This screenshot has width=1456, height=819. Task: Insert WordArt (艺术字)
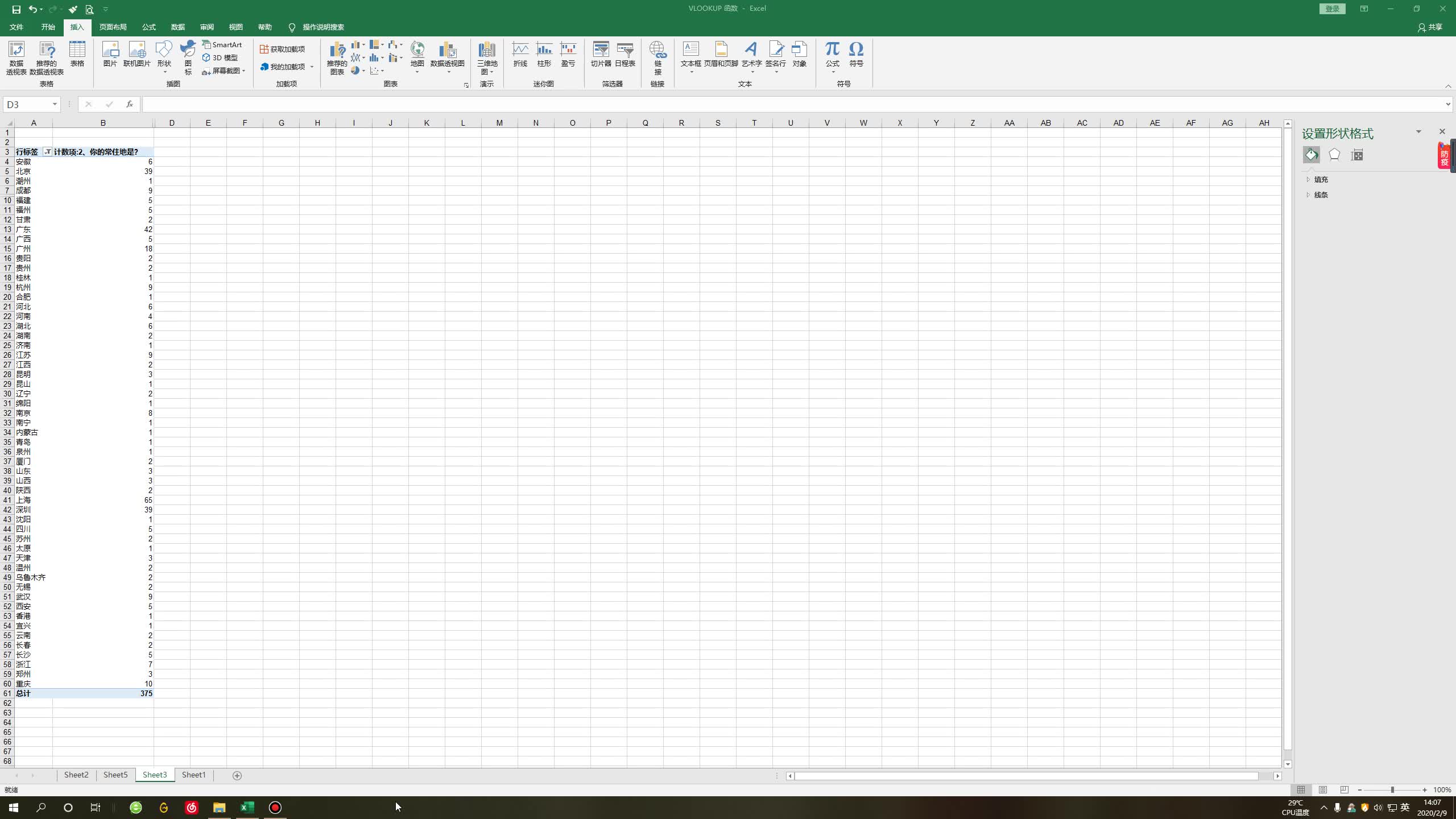pos(751,57)
